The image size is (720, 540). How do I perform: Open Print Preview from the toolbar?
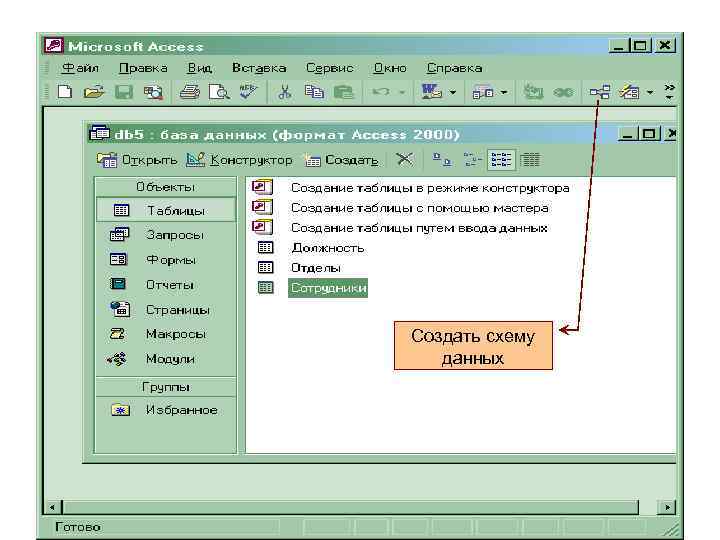219,92
